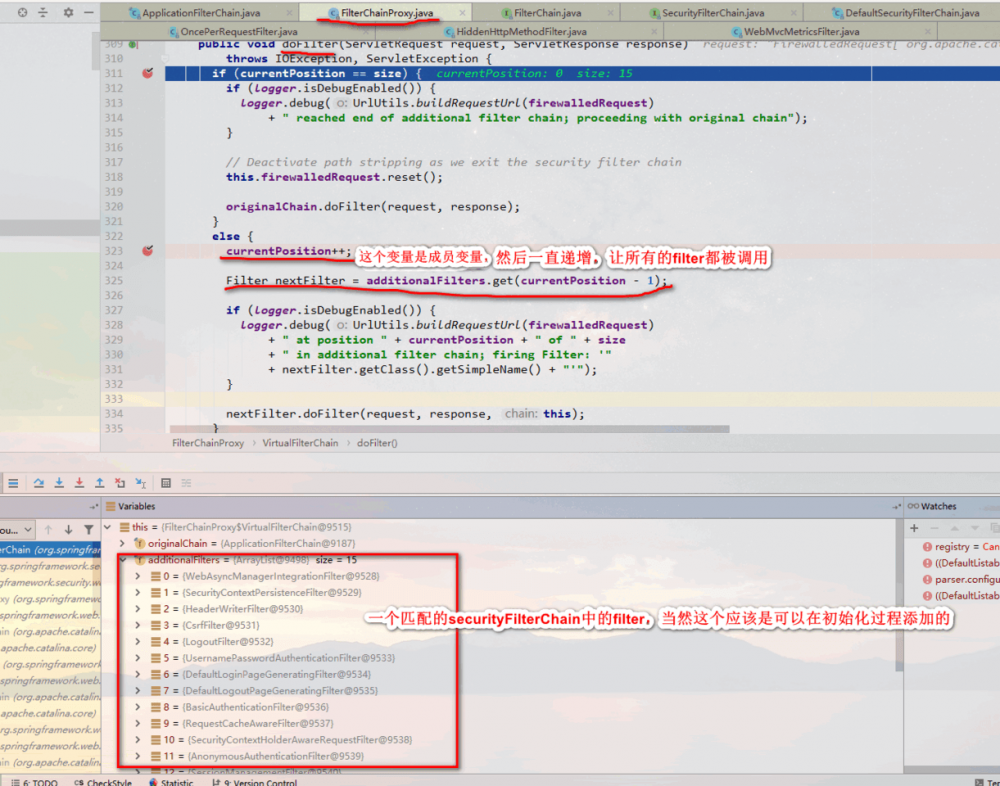Image resolution: width=1000 pixels, height=786 pixels.
Task: Collapse the additionalFilters list node
Action: (123, 560)
